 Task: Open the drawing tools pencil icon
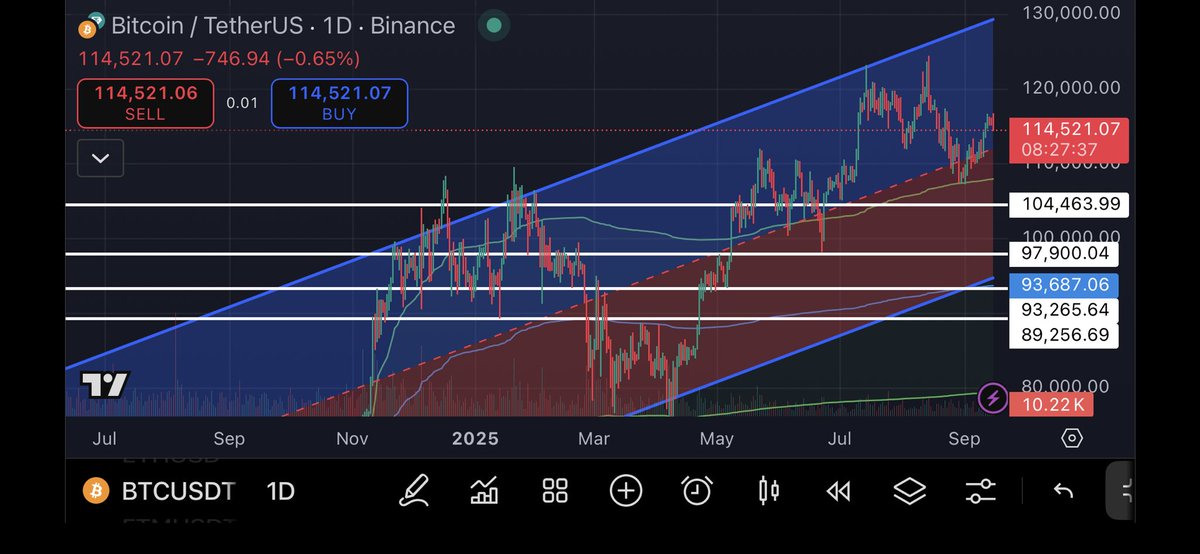point(414,490)
